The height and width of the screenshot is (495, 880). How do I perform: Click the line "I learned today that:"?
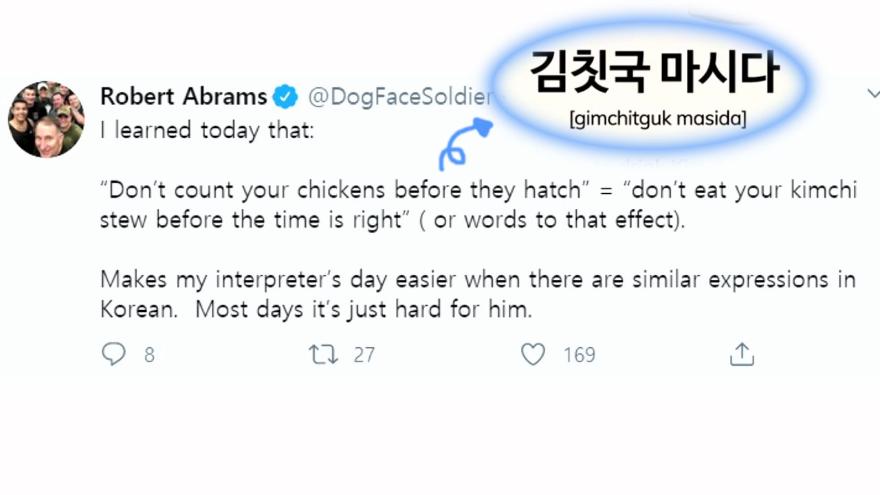207,131
